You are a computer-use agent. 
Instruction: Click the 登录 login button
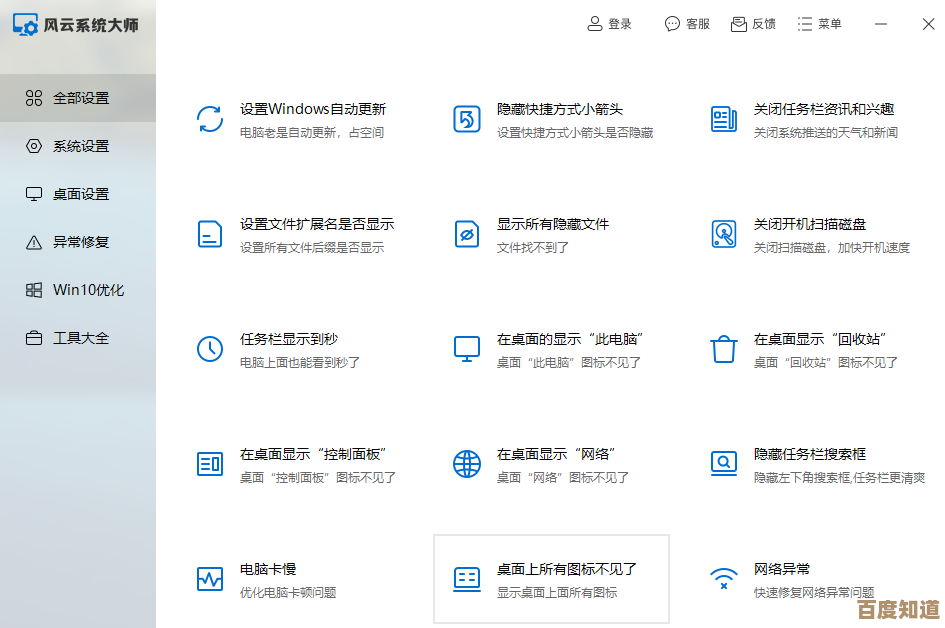(610, 24)
